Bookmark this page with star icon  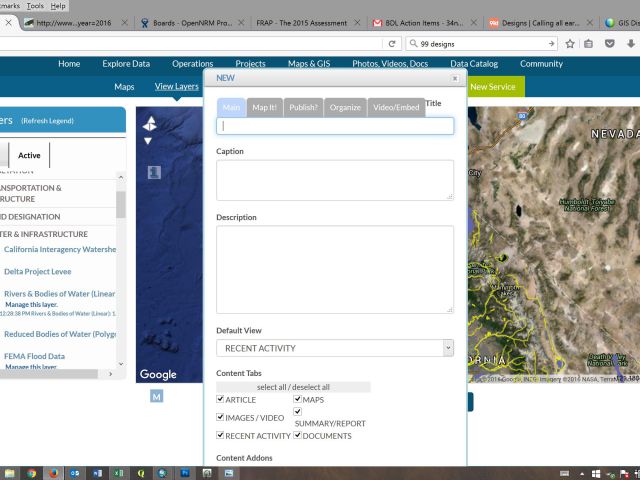tap(570, 44)
